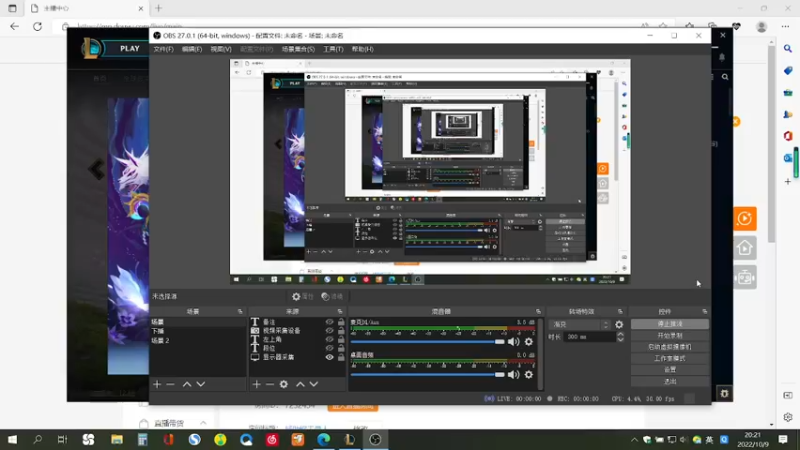The image size is (800, 450).
Task: Open League client notifications bell
Action: point(722,57)
